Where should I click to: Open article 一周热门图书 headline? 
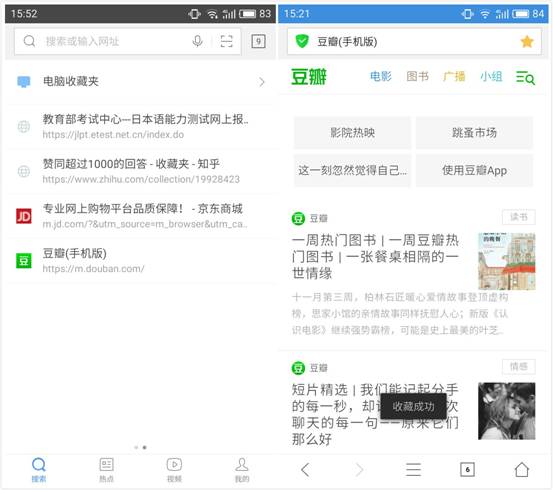tap(375, 257)
